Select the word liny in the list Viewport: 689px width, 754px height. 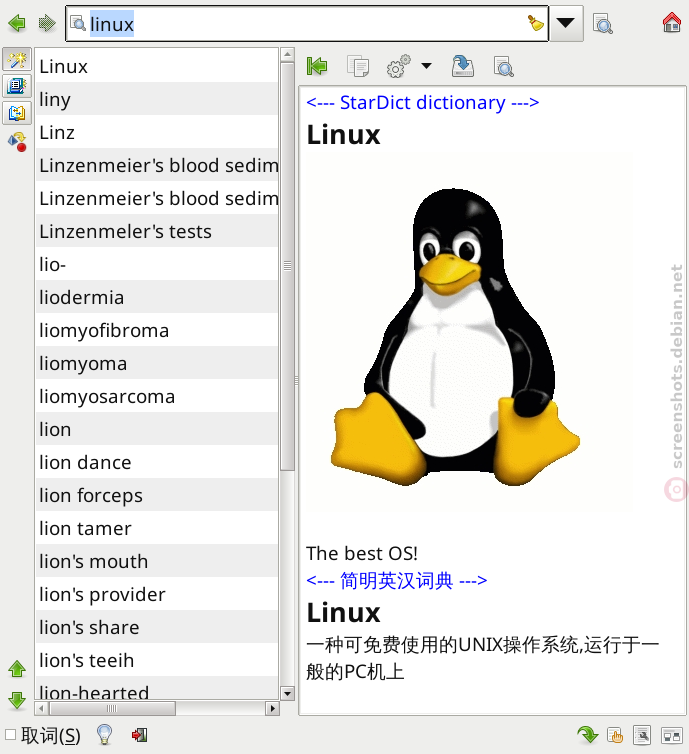pos(157,99)
